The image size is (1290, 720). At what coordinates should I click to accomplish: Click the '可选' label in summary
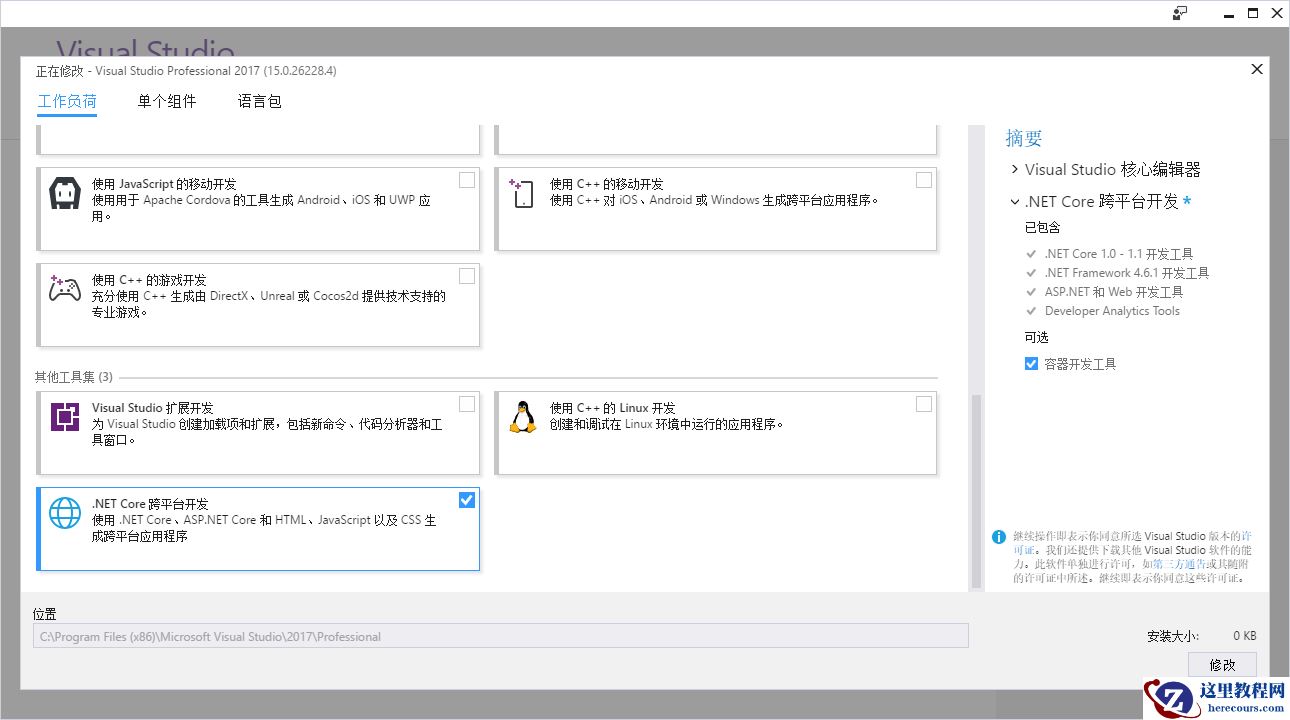click(1037, 338)
